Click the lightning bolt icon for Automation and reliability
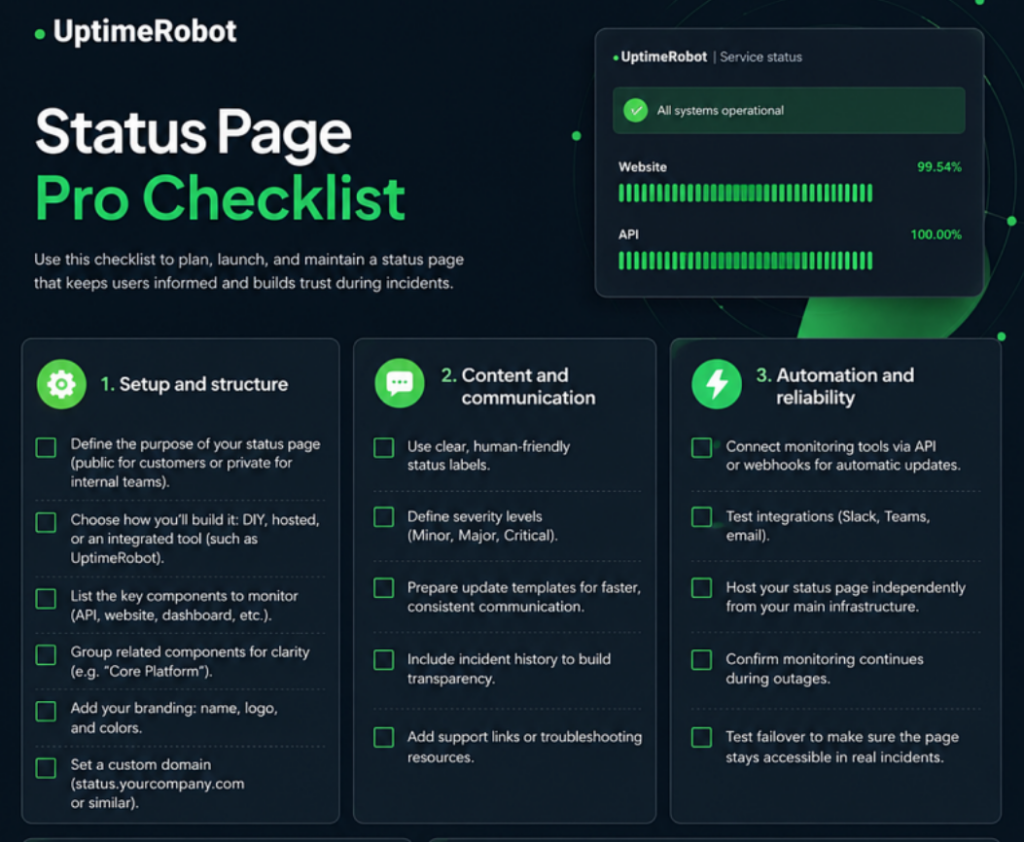 [716, 384]
